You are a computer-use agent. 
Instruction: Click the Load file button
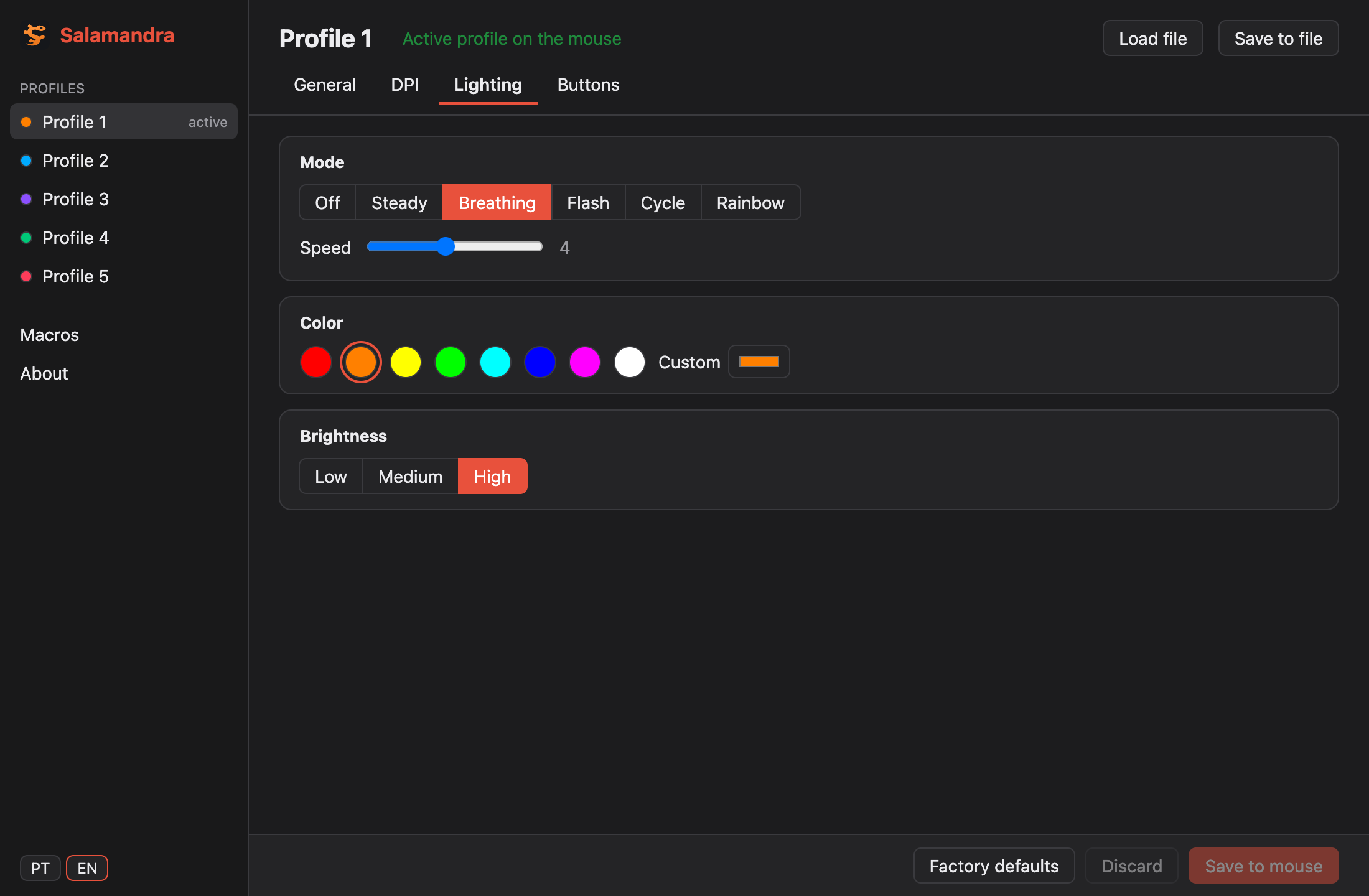coord(1152,39)
